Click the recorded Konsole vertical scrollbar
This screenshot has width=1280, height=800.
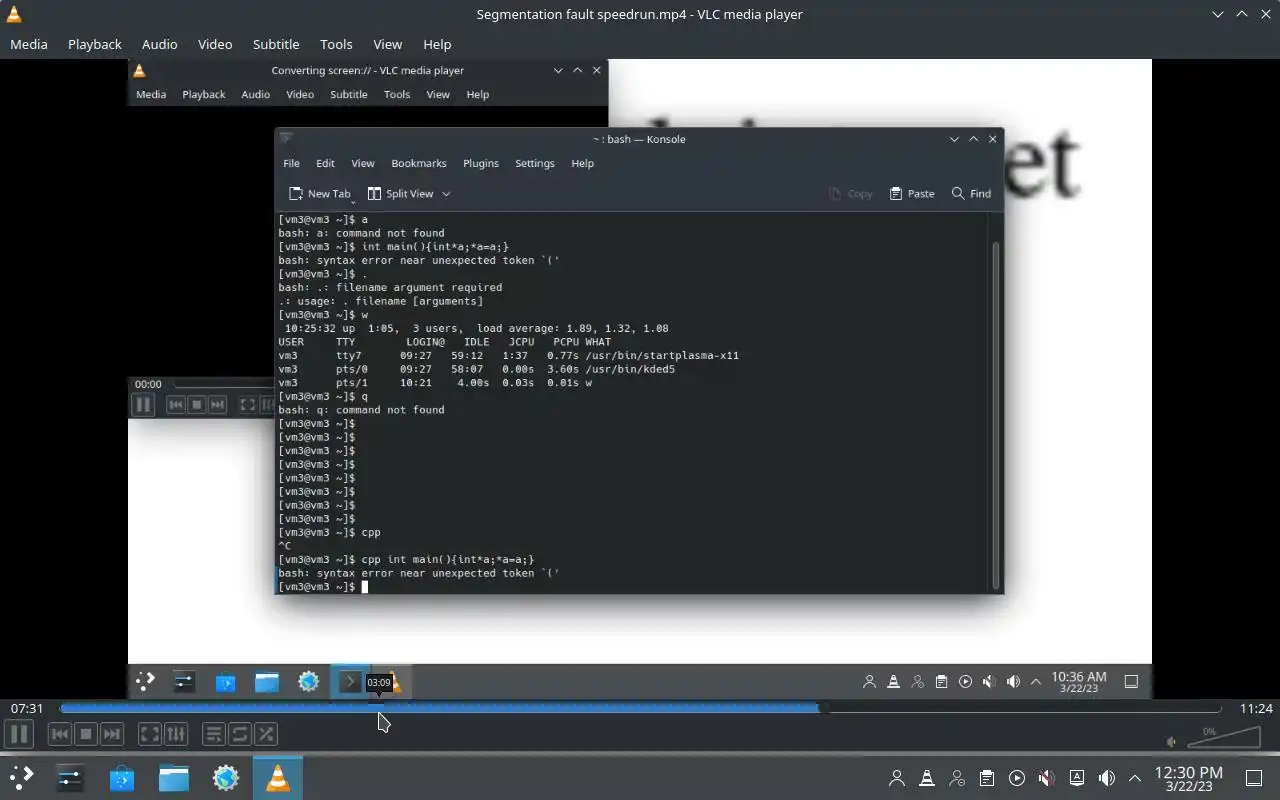coord(995,414)
